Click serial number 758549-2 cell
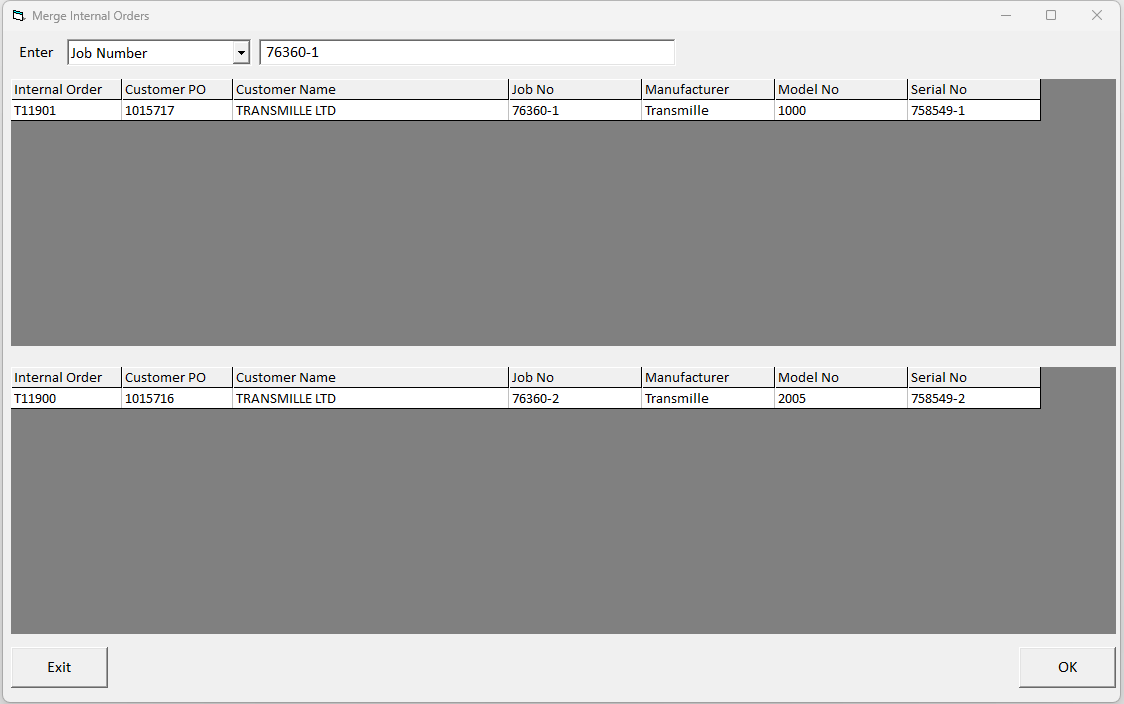This screenshot has height=704, width=1124. pyautogui.click(x=974, y=399)
